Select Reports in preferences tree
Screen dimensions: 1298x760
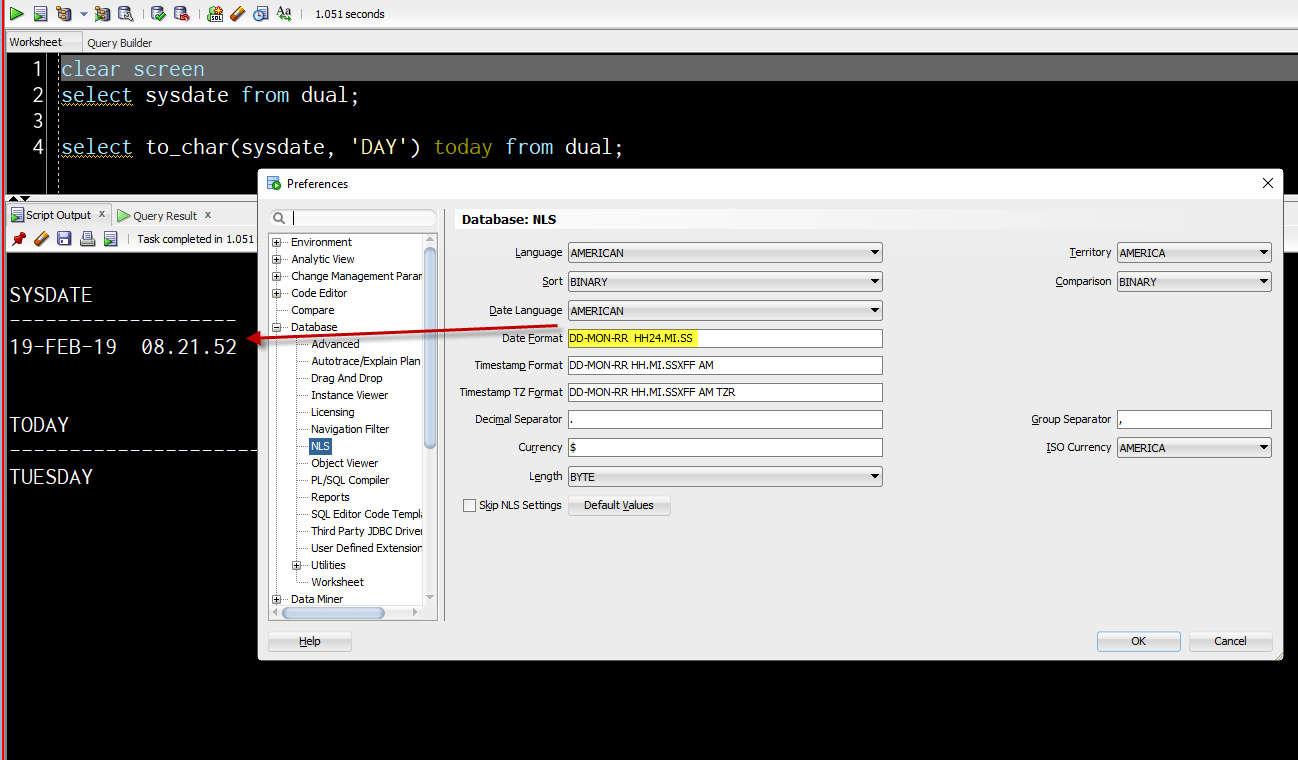pyautogui.click(x=330, y=497)
